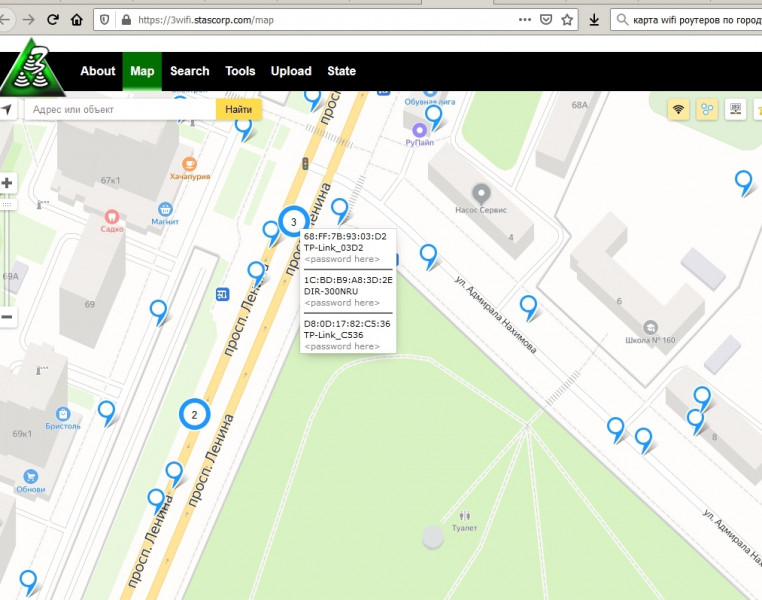The width and height of the screenshot is (762, 600).
Task: Zoom in using the plus button
Action: 7,183
